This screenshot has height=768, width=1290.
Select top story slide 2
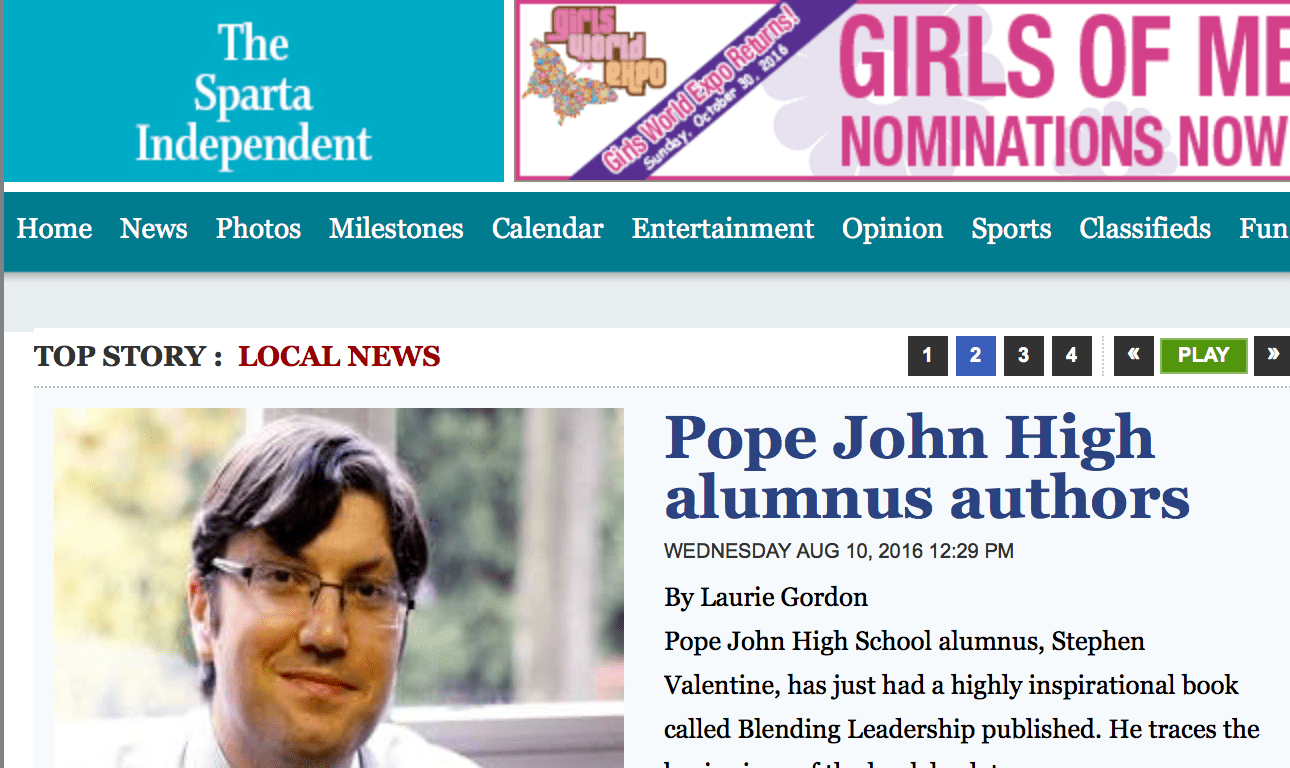pyautogui.click(x=975, y=356)
